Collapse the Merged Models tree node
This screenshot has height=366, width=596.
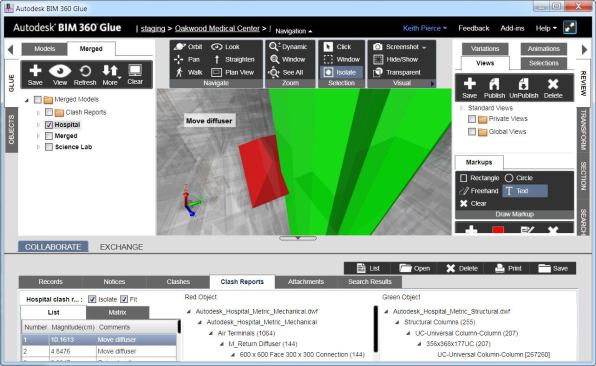pos(27,100)
